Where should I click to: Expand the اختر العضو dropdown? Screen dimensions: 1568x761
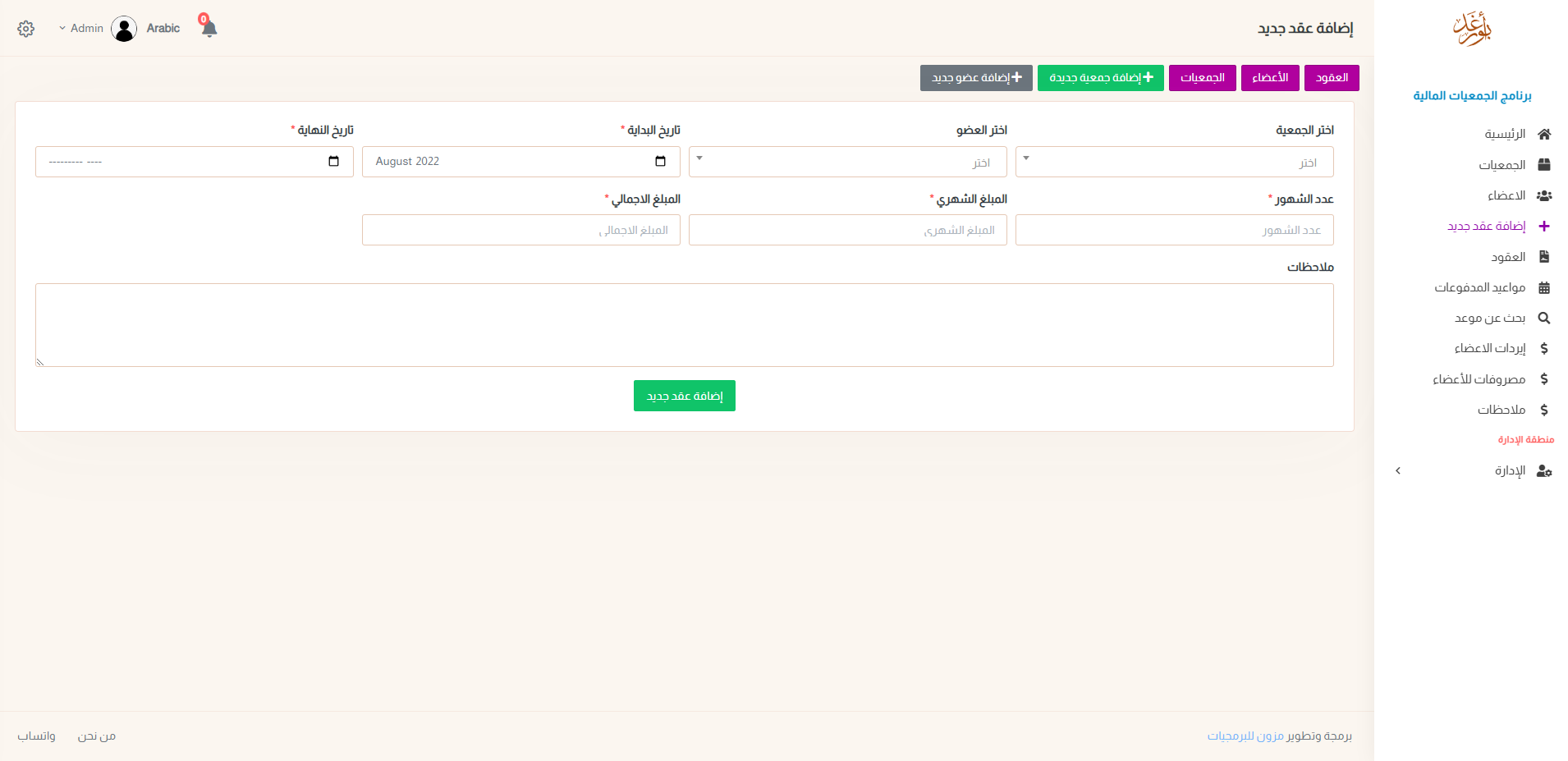847,162
